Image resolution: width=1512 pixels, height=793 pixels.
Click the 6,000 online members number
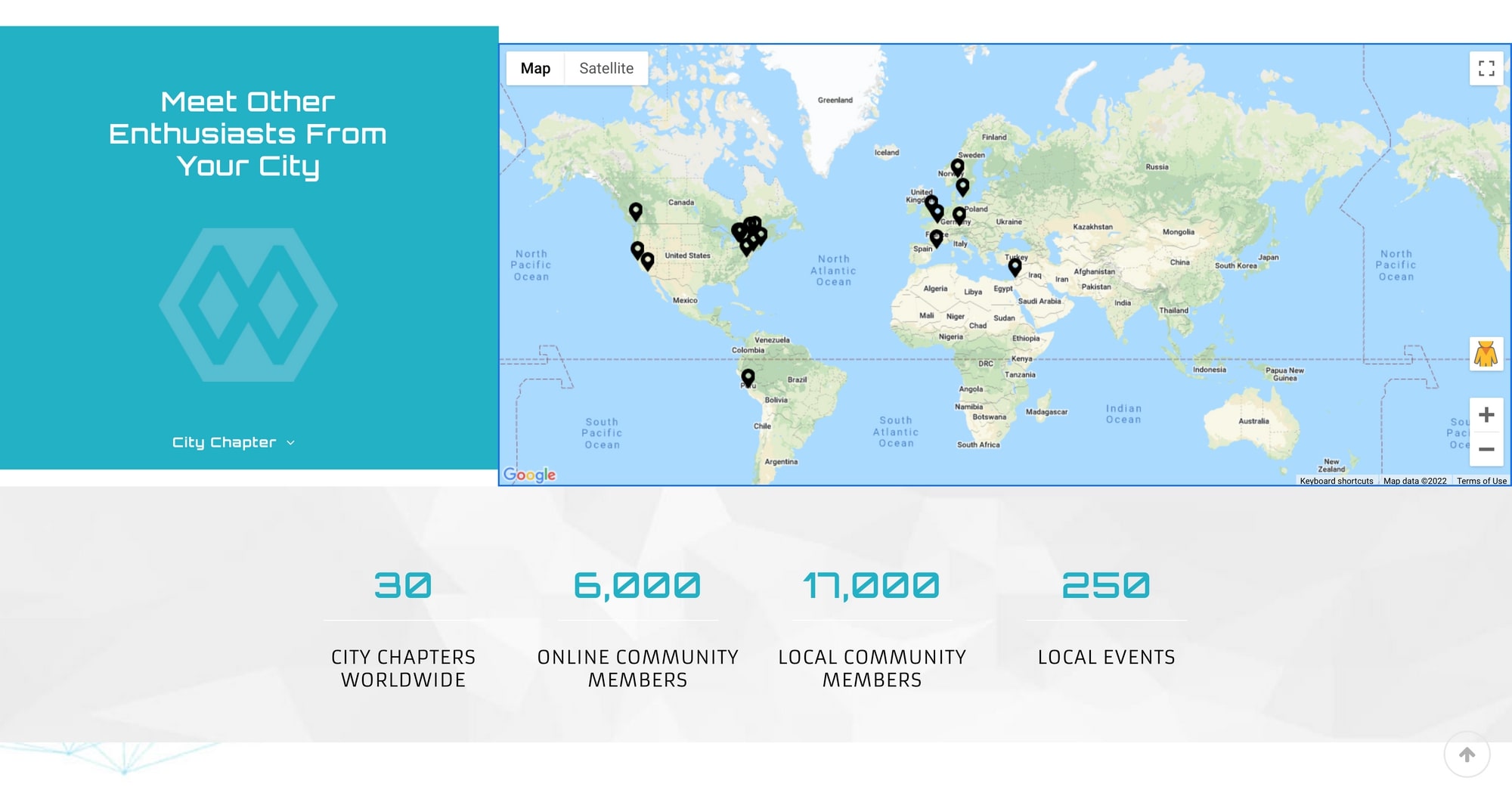pos(637,586)
